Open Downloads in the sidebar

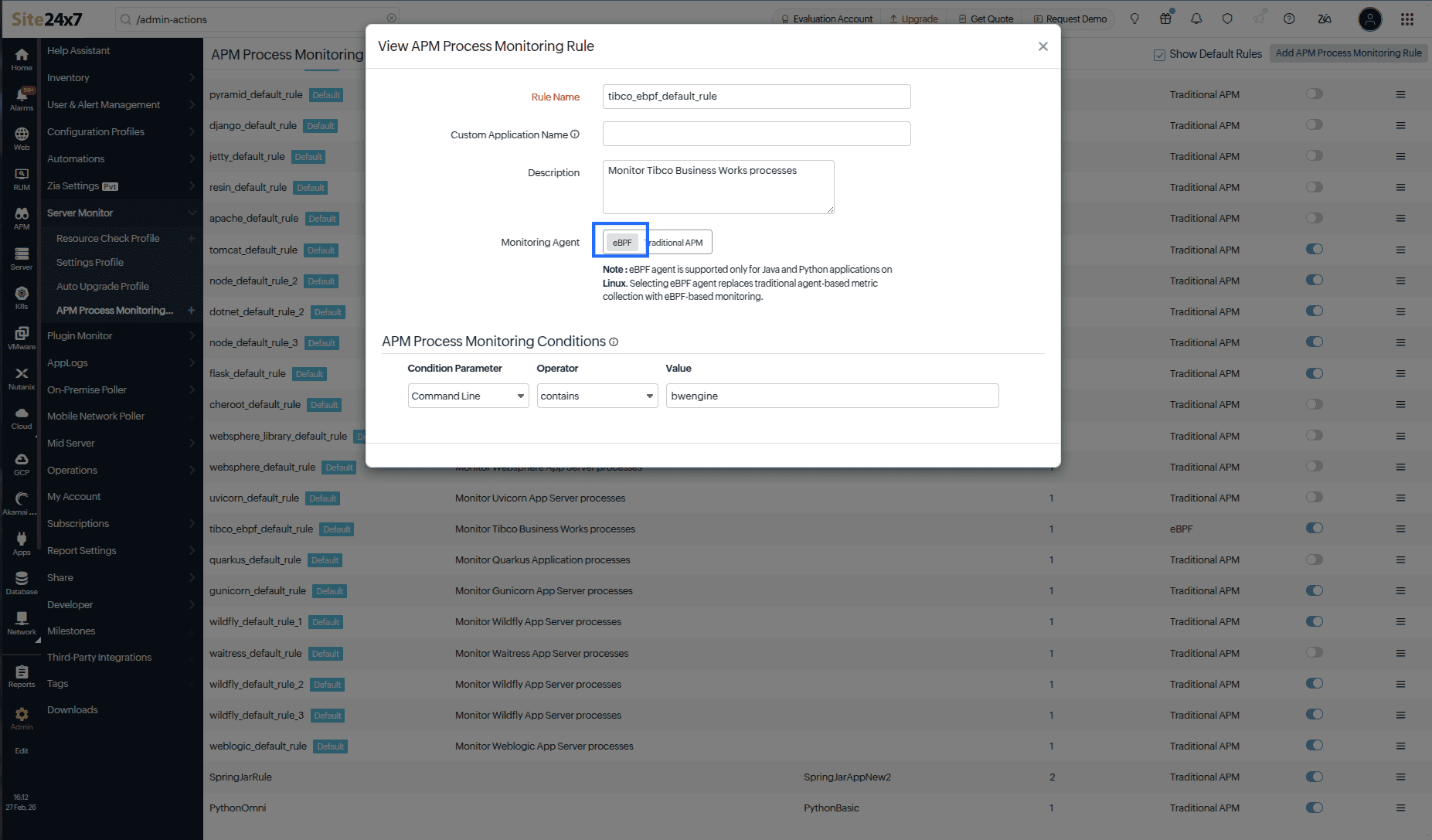coord(73,709)
